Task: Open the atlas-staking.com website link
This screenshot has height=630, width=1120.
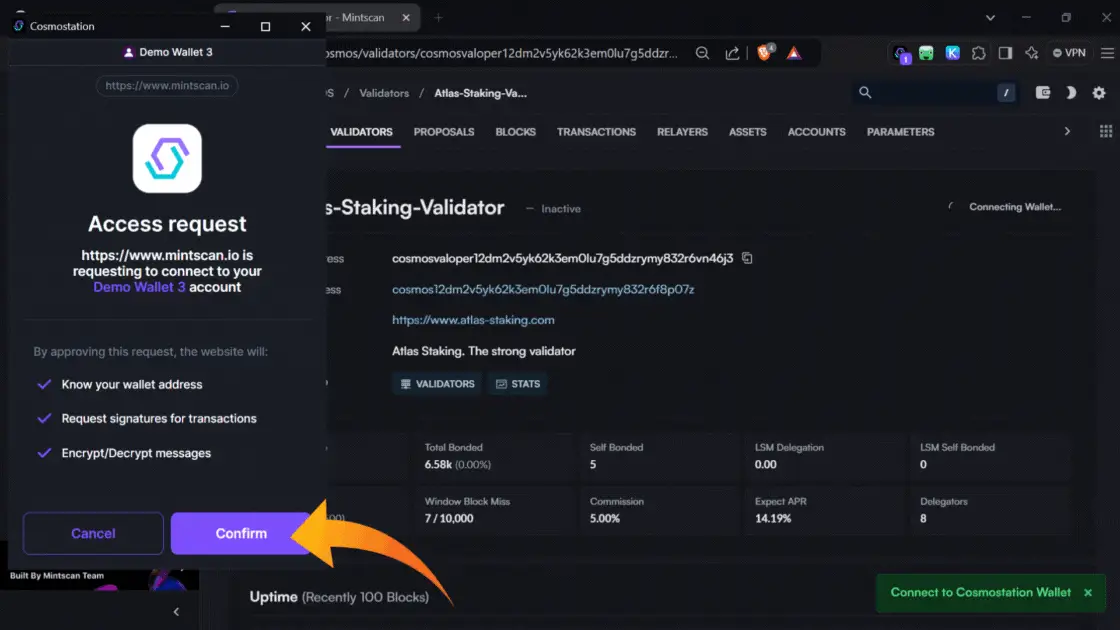Action: coord(473,320)
